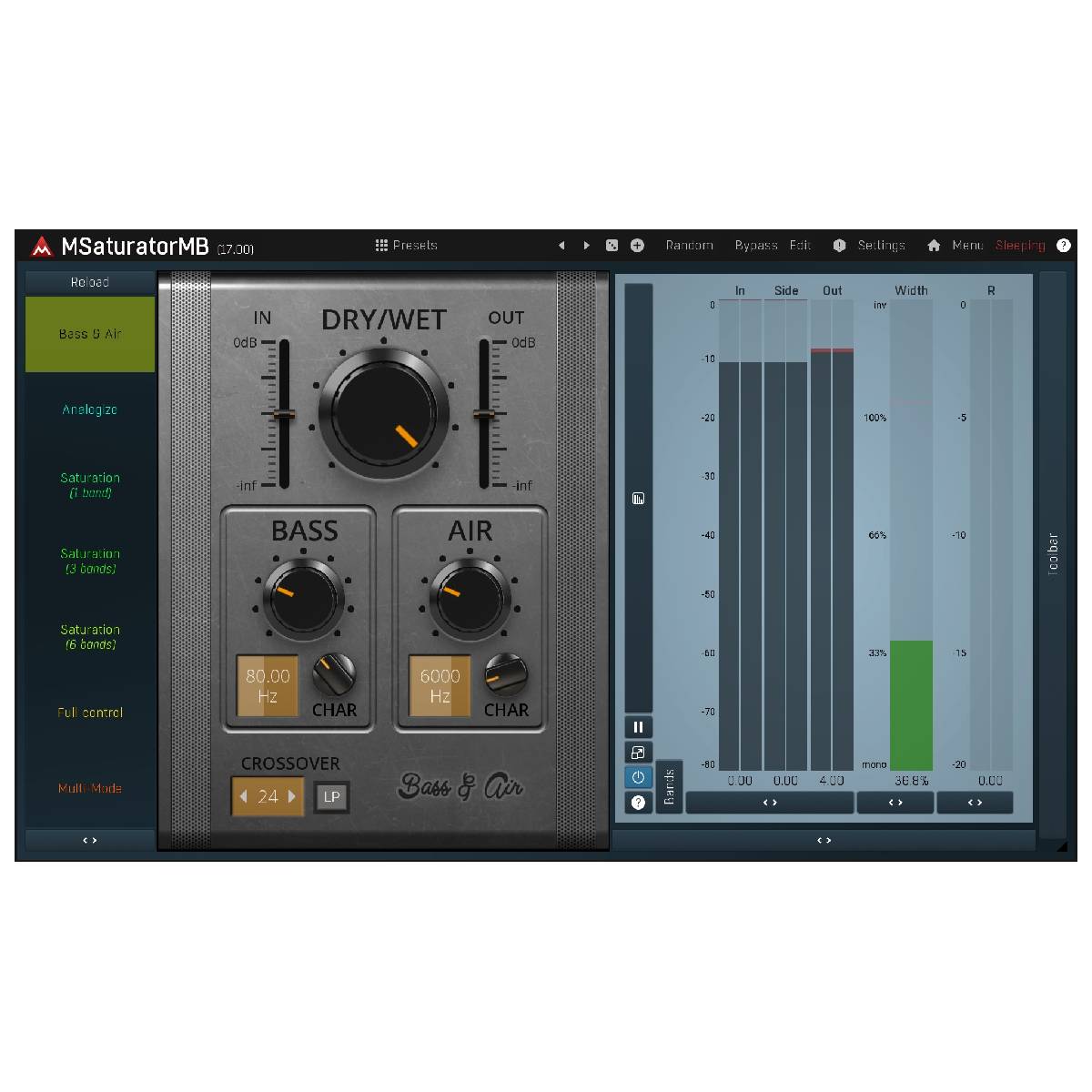Click the resize corner grip icon
Screen dimensions: 1092x1092
[x=1061, y=845]
